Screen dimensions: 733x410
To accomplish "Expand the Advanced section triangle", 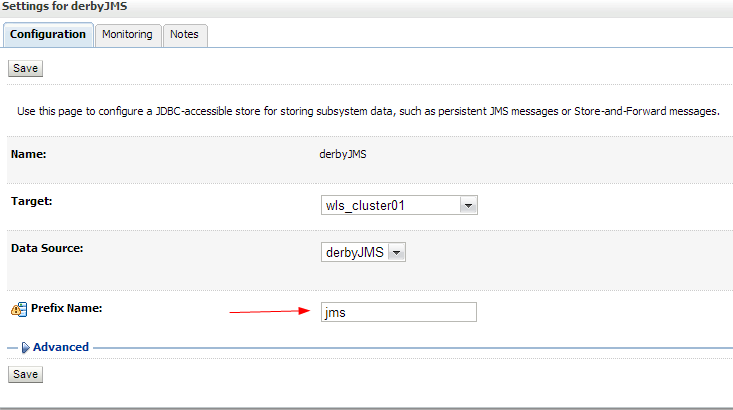I will click(x=25, y=347).
